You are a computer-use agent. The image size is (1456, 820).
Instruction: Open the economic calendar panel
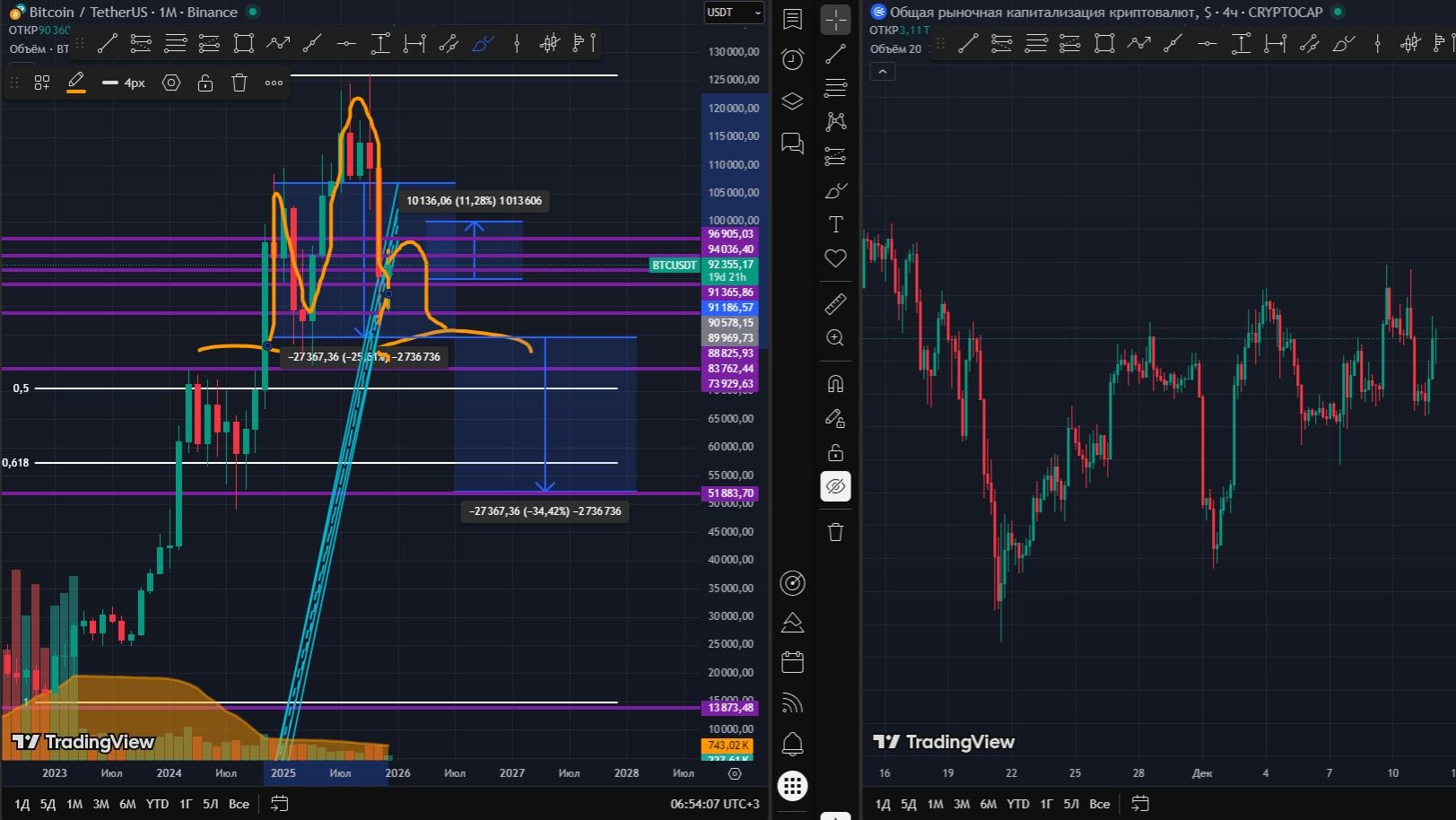click(x=792, y=663)
